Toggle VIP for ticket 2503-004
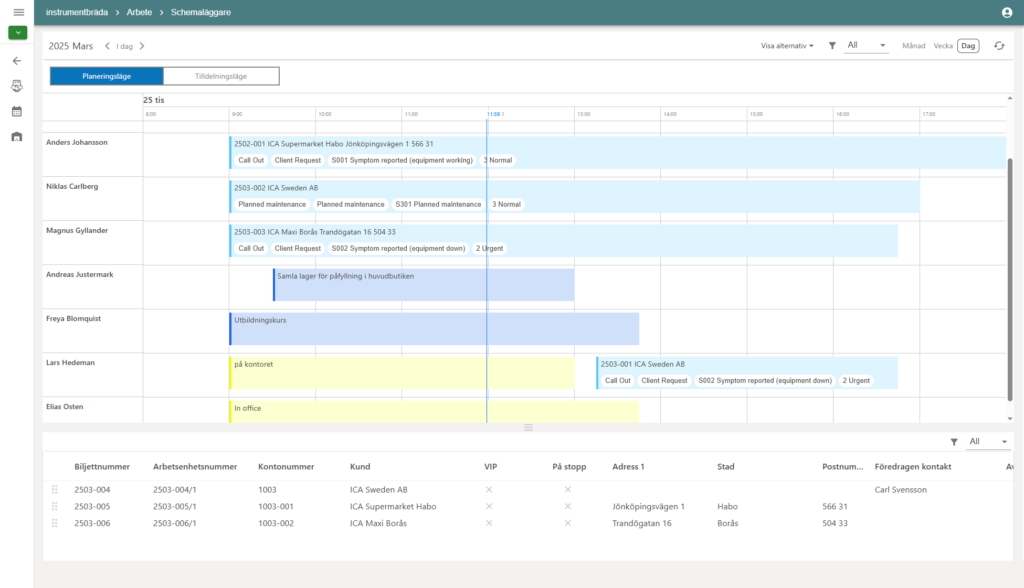The width and height of the screenshot is (1024, 588). pos(489,489)
